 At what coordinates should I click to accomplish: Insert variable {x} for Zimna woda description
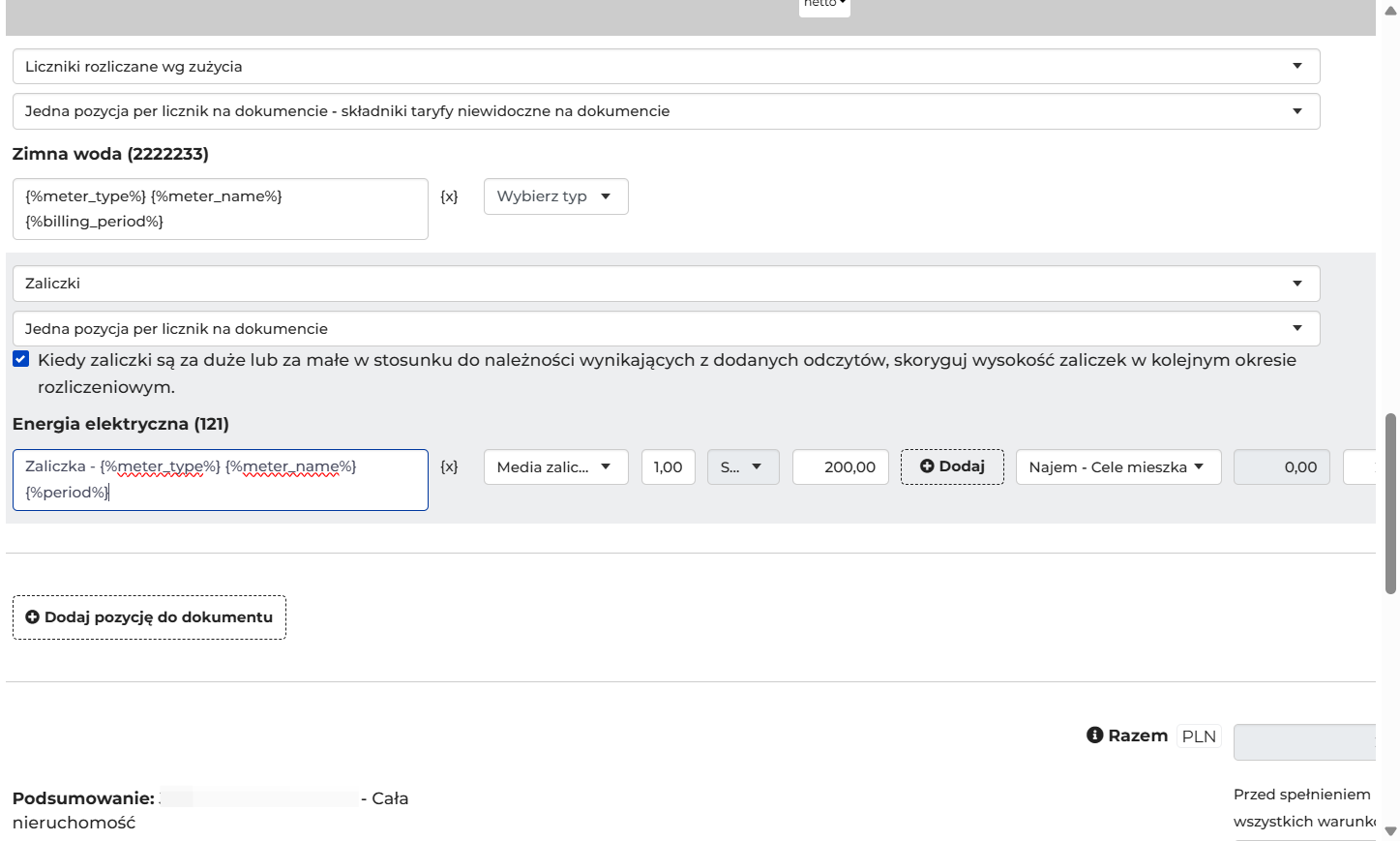pyautogui.click(x=449, y=196)
